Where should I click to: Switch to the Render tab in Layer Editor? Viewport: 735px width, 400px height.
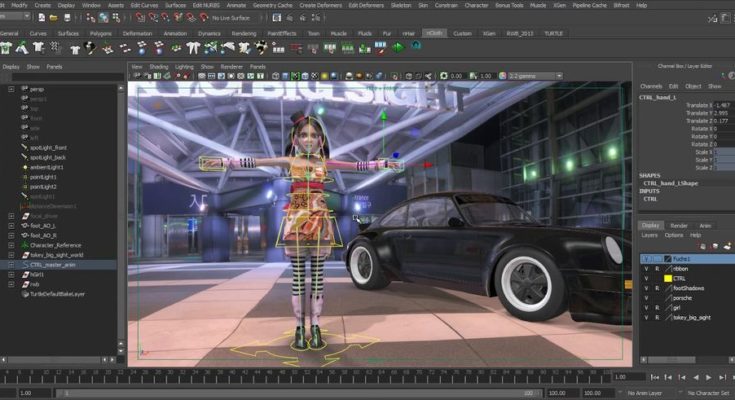click(x=679, y=226)
